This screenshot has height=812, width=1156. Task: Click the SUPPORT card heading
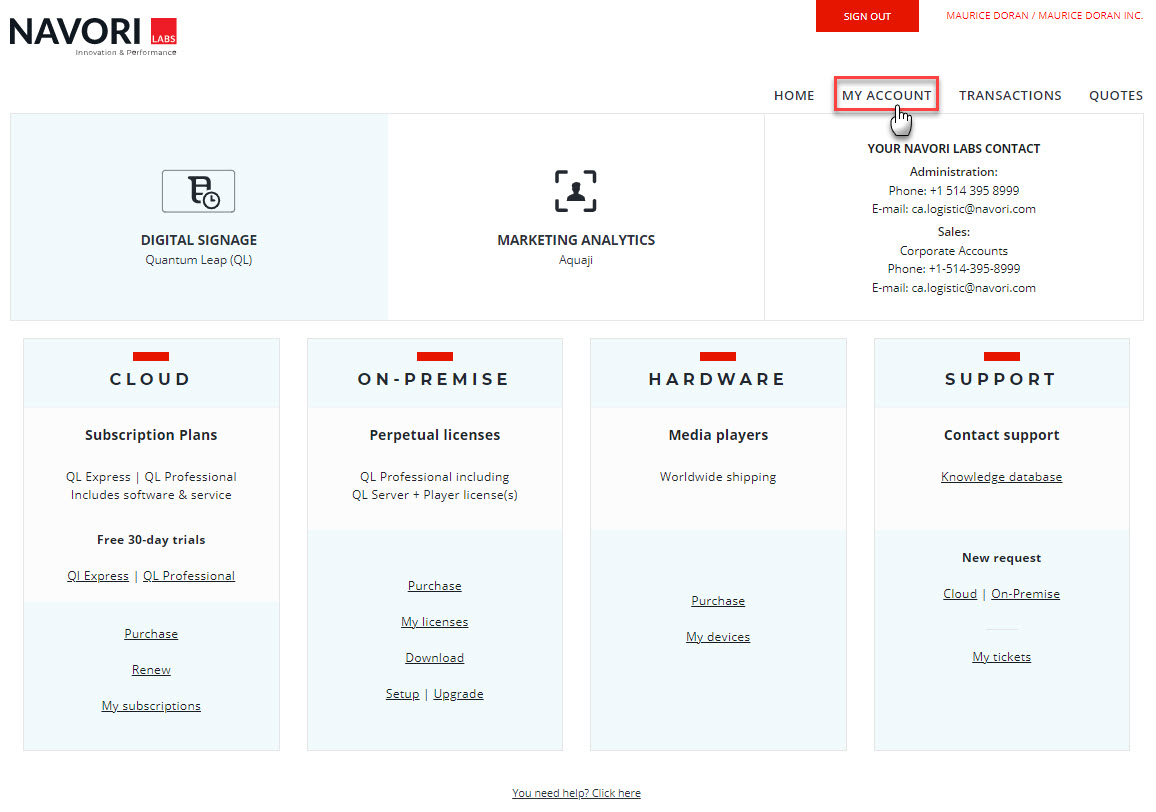coord(1000,379)
